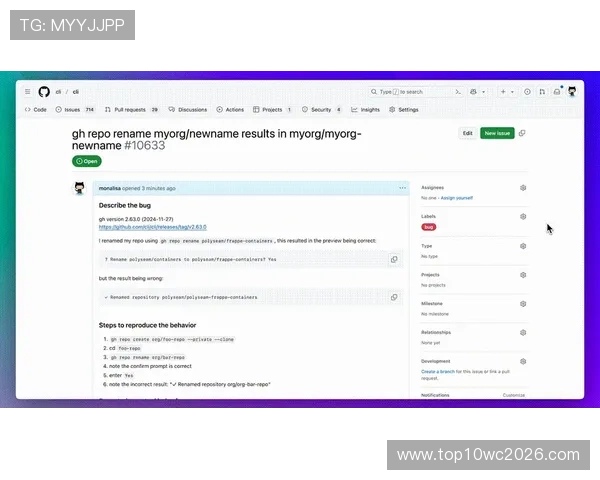The image size is (600, 480).
Task: Open the Relationships gear settings
Action: [523, 333]
